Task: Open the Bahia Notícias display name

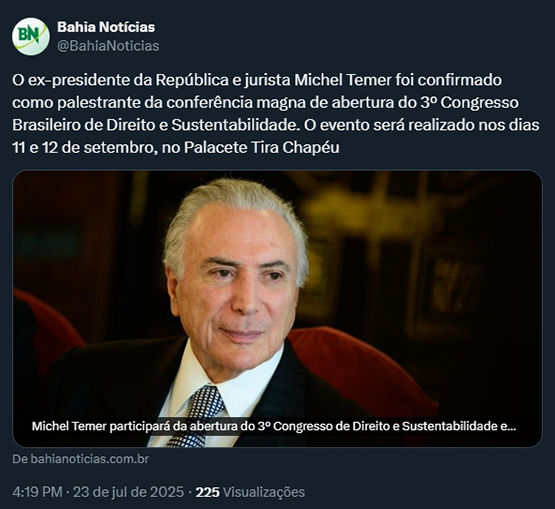Action: pyautogui.click(x=106, y=27)
